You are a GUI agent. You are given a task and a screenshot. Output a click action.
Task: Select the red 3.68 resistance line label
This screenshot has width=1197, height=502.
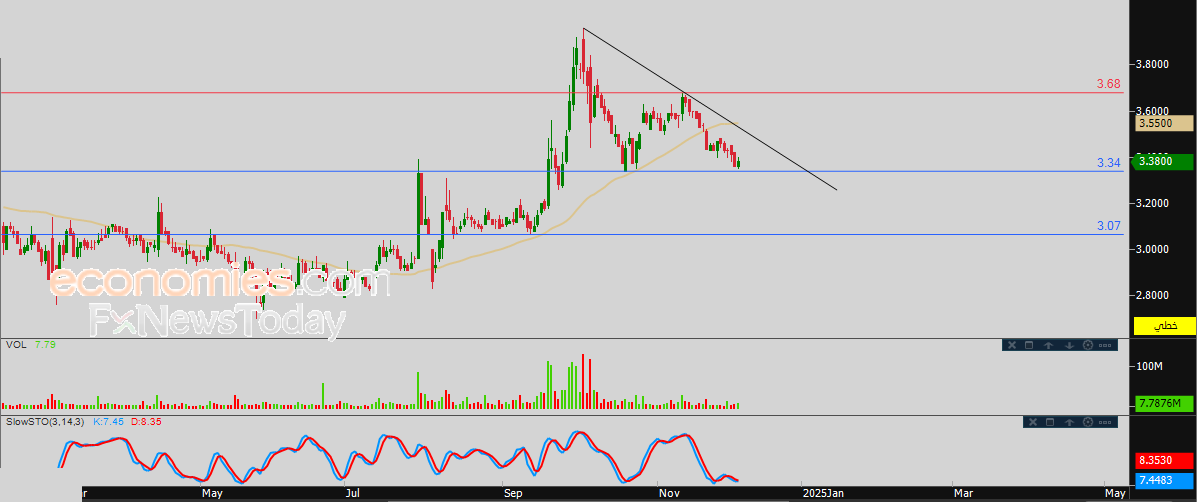point(1109,84)
